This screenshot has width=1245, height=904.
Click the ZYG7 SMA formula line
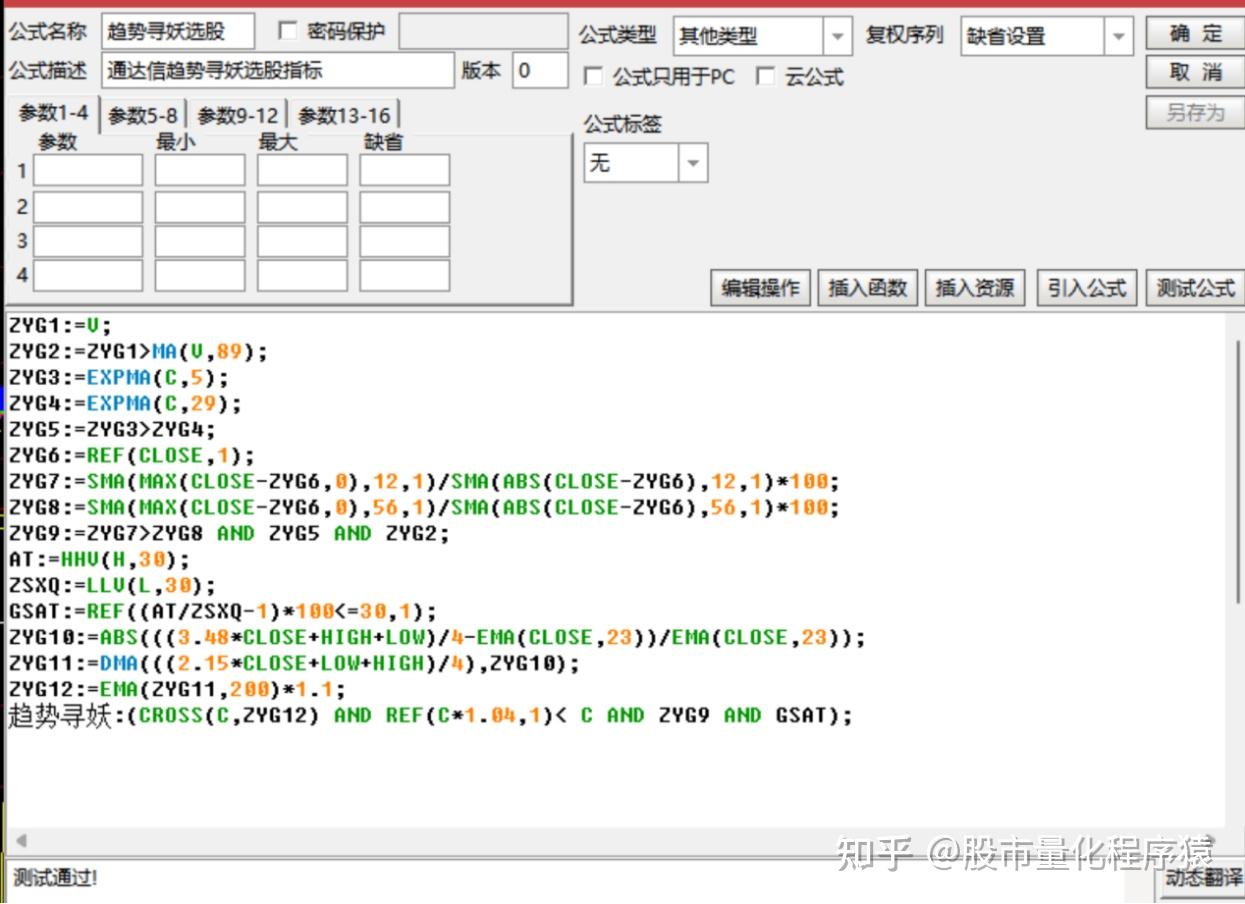[424, 481]
